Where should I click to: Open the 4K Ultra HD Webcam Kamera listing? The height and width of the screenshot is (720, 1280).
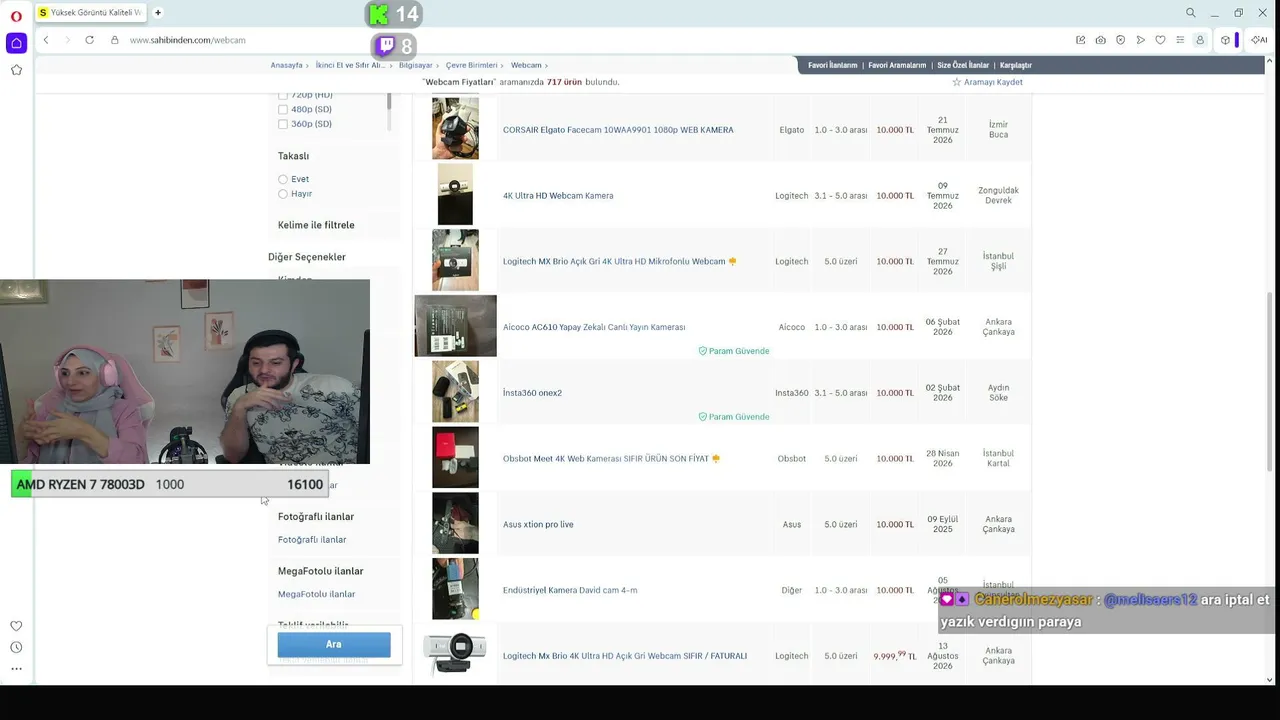tap(558, 196)
